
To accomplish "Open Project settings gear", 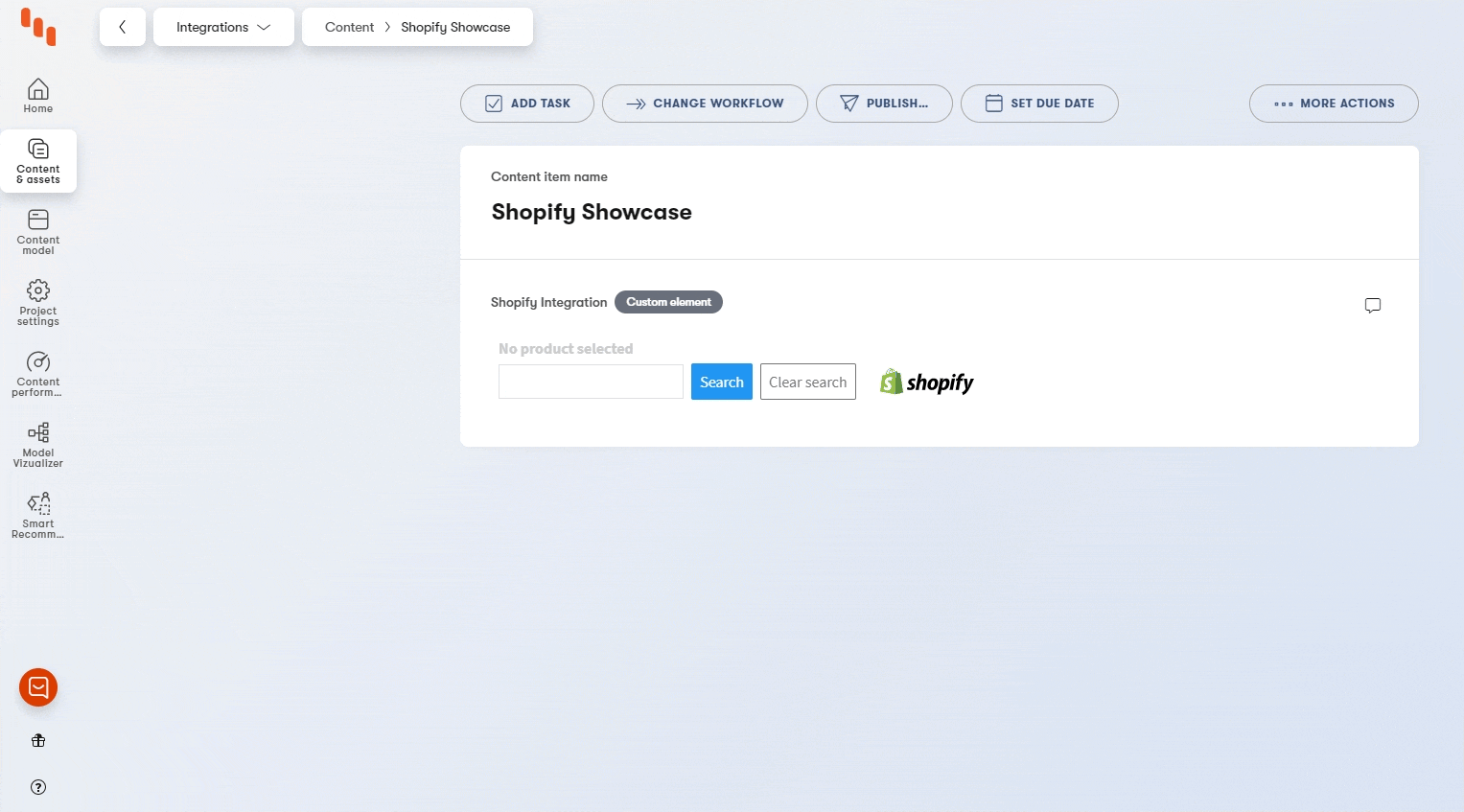I will 38,303.
